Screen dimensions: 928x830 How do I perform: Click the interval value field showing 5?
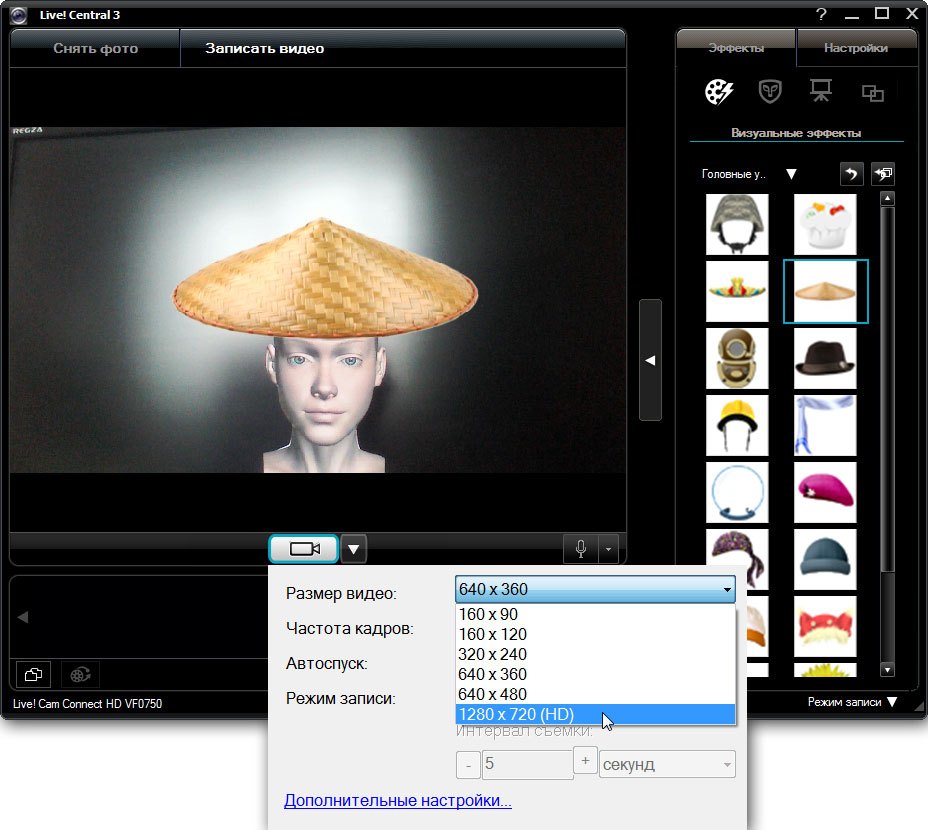[x=527, y=764]
